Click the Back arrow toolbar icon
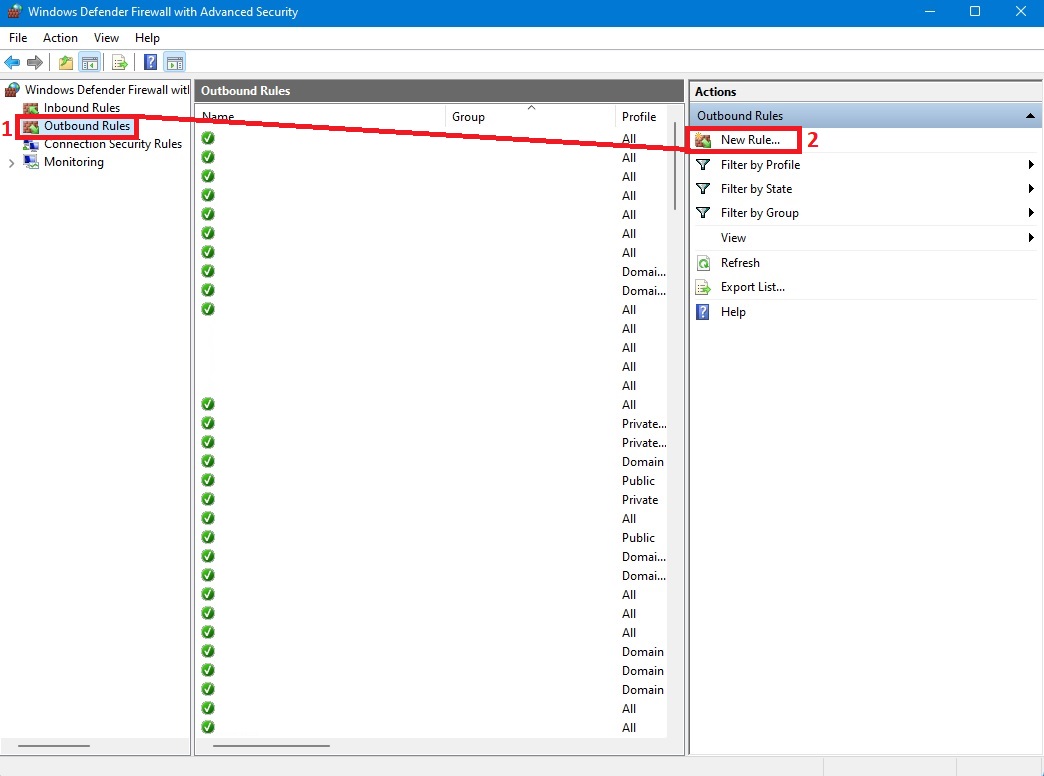The height and width of the screenshot is (776, 1044). coord(12,63)
